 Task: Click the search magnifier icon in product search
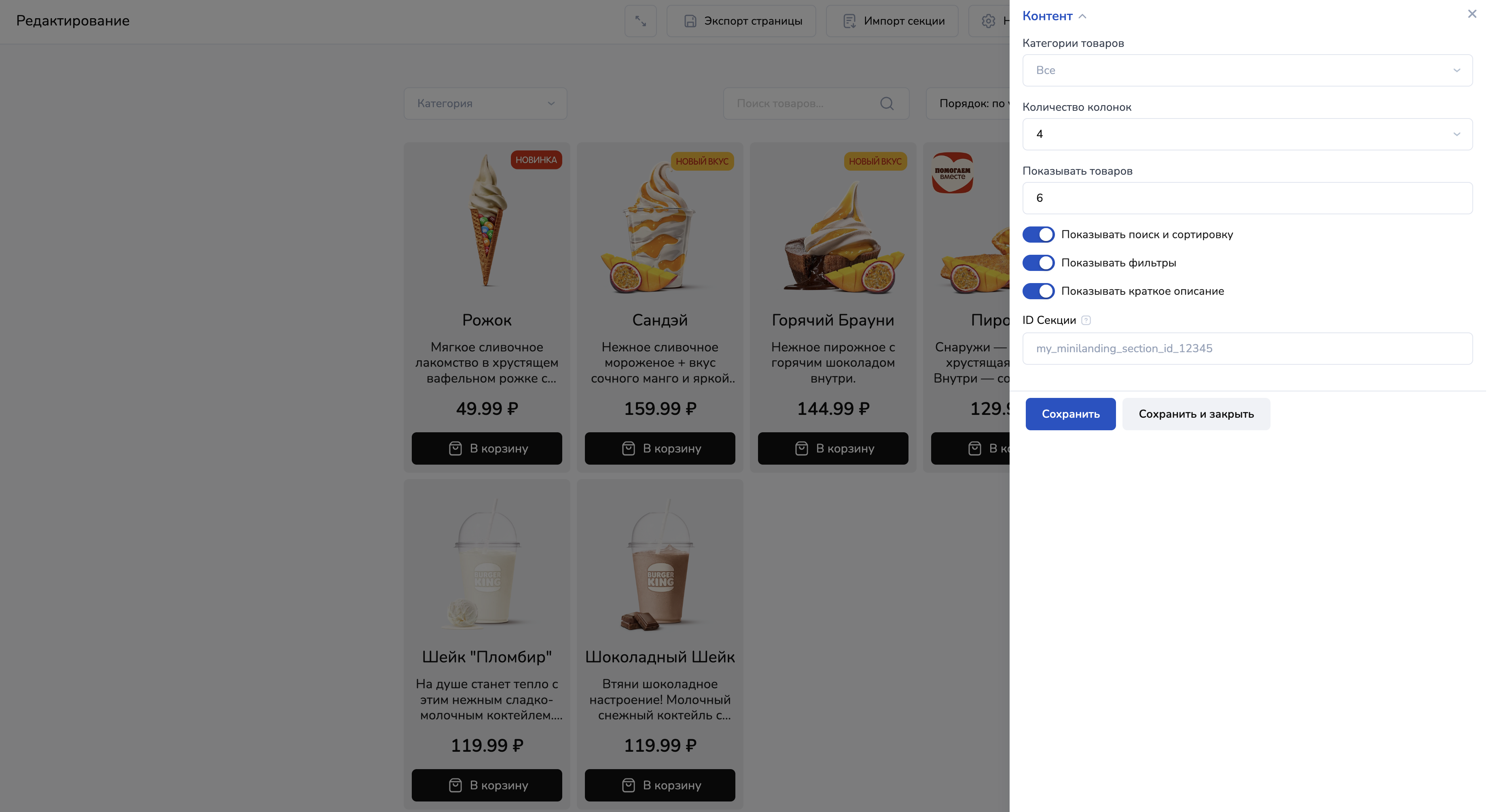click(x=886, y=103)
